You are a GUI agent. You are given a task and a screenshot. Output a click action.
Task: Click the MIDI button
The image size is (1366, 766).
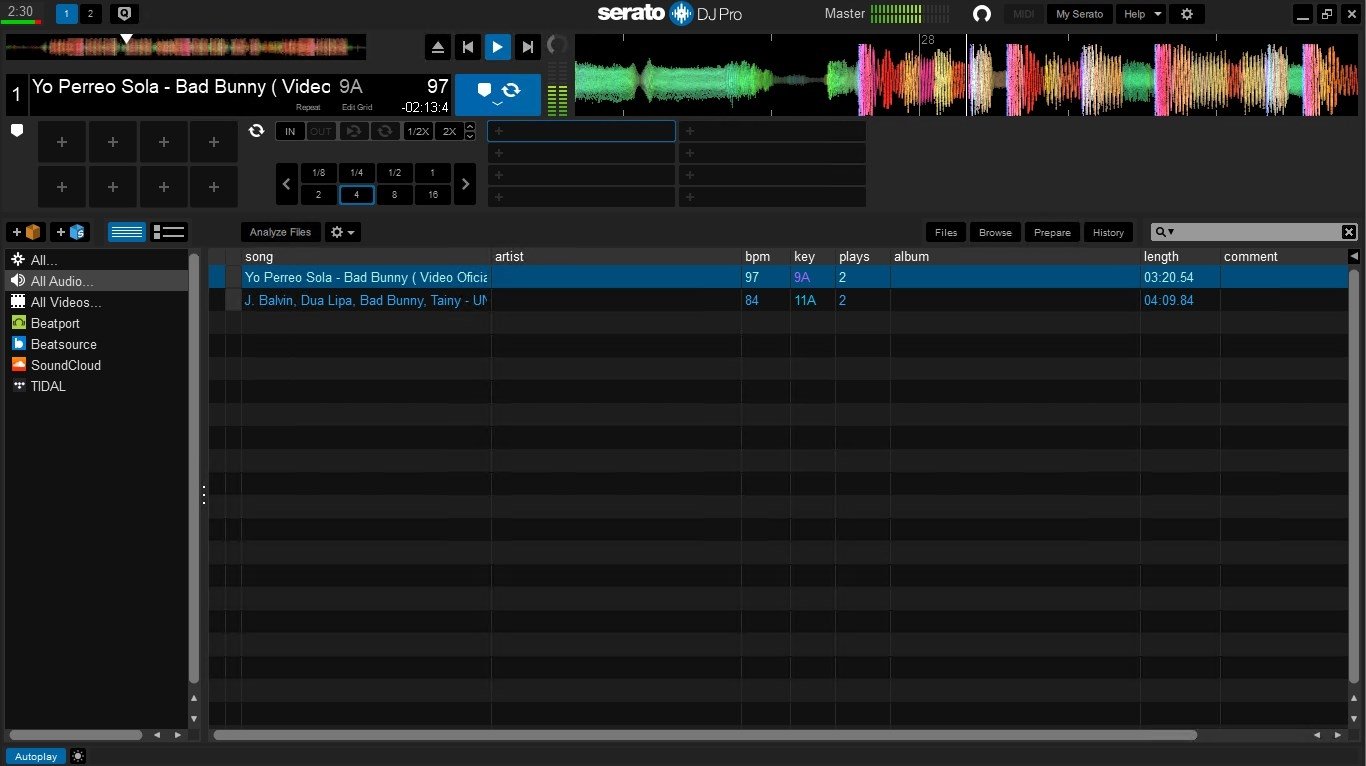(x=1024, y=14)
